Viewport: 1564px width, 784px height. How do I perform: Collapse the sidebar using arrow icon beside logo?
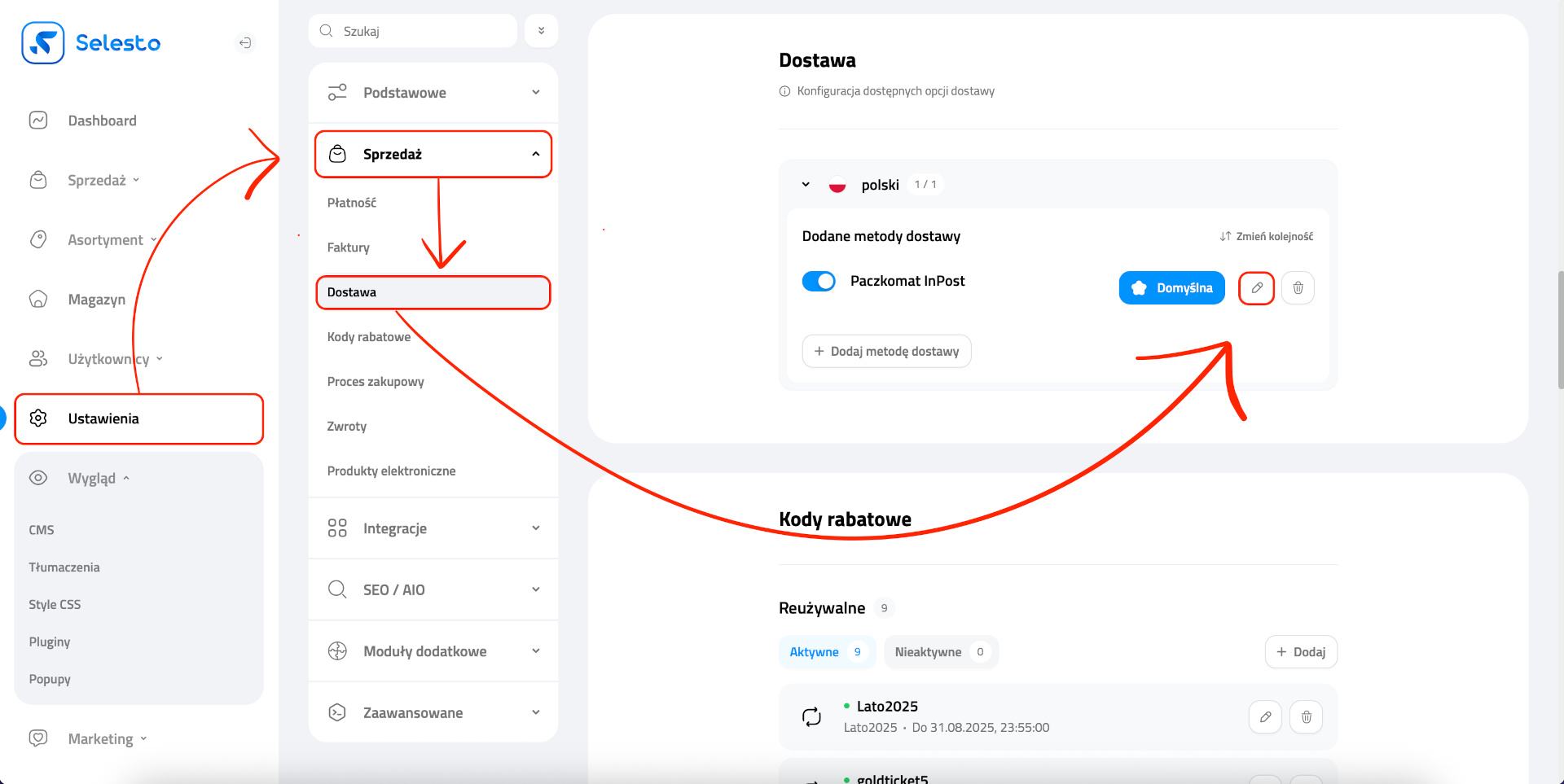click(x=245, y=42)
